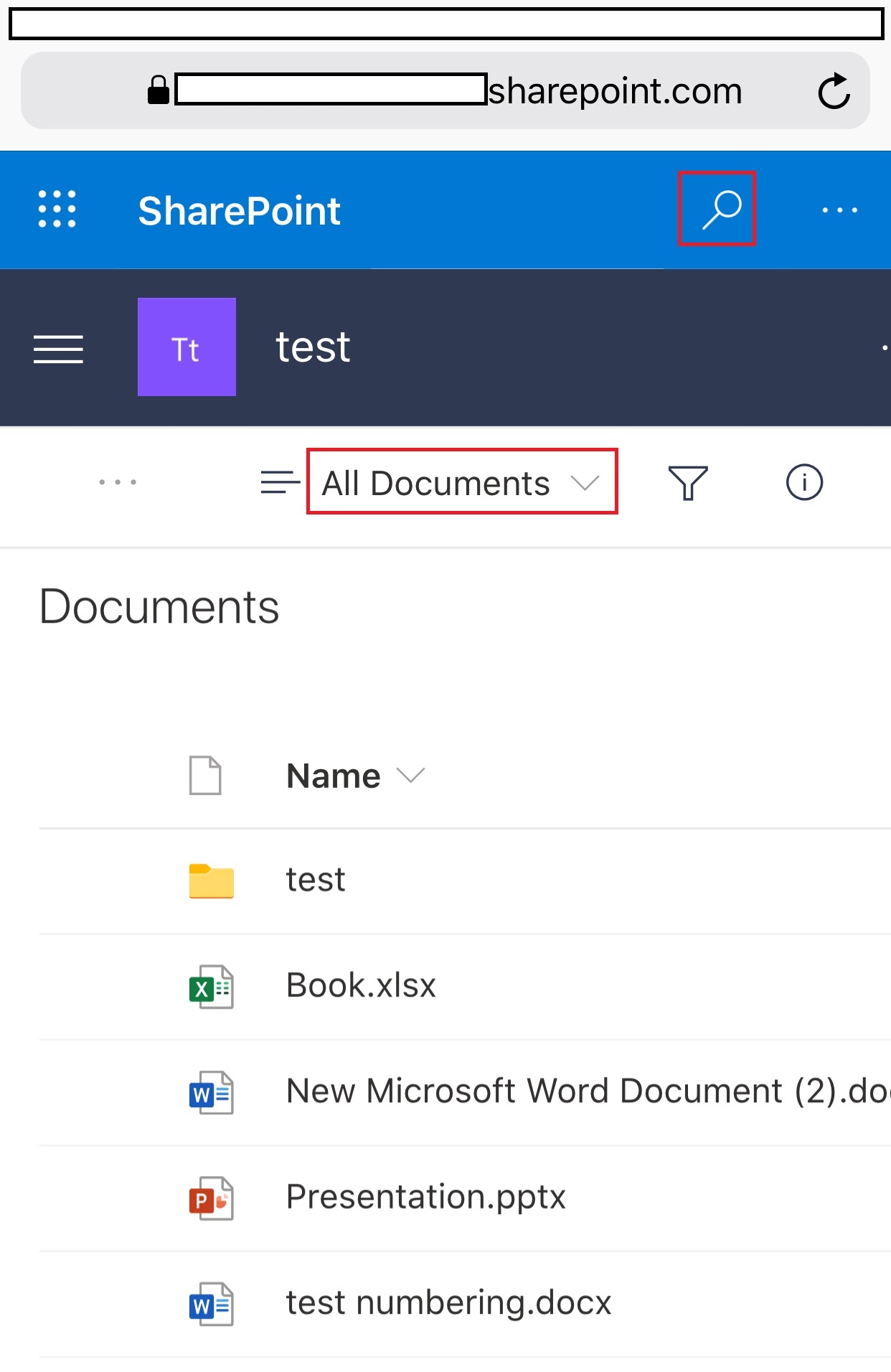Open the SharePoint app launcher grid
The width and height of the screenshot is (891, 1372).
[x=57, y=209]
